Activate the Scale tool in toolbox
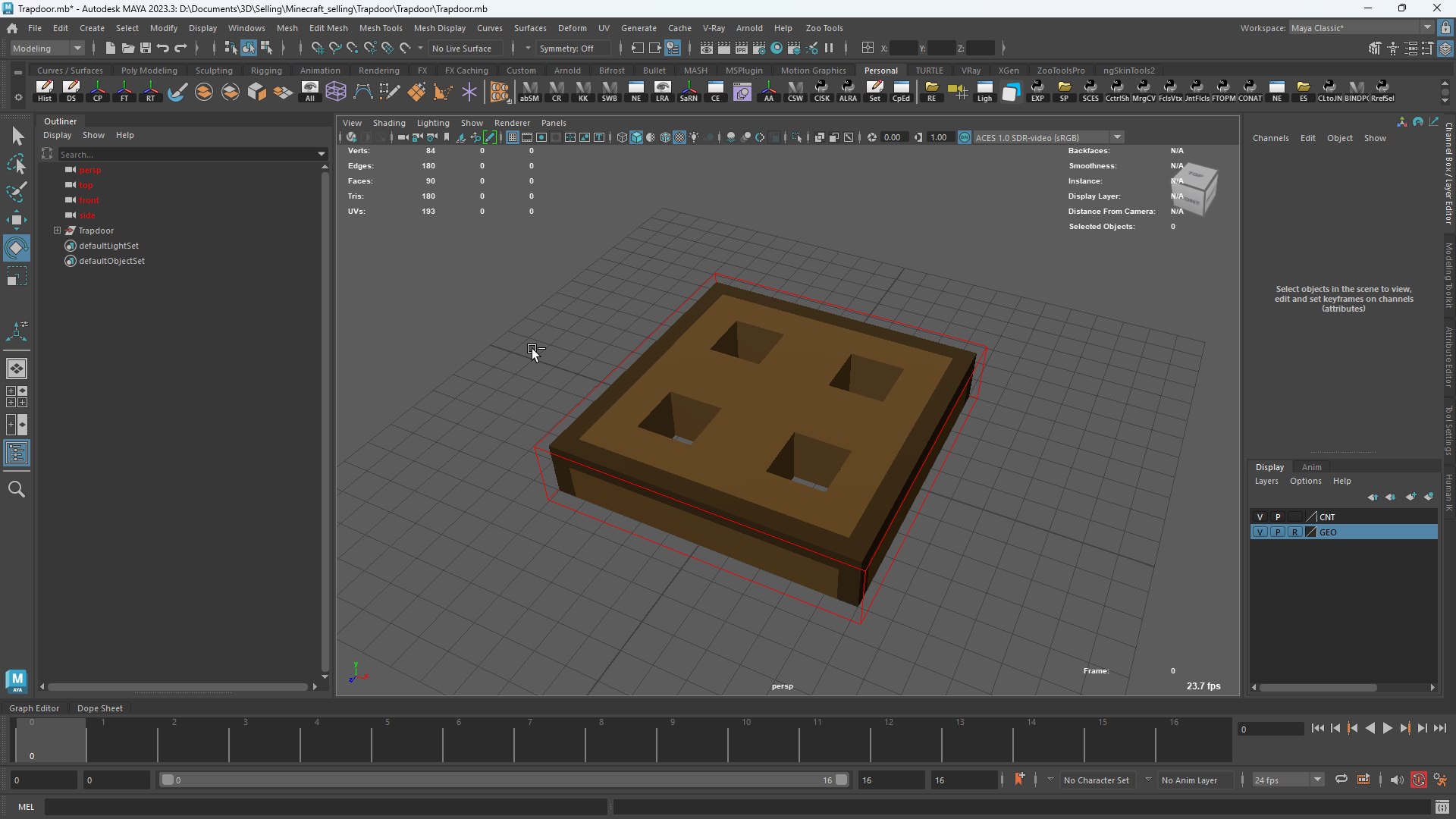 [x=17, y=276]
